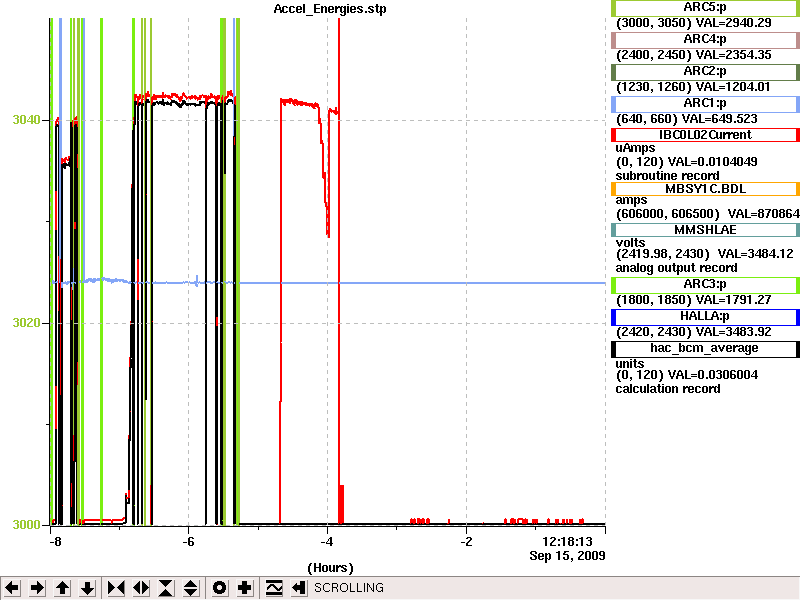
Task: Click ARC5 value text VAL=2940.29
Action: pos(734,23)
